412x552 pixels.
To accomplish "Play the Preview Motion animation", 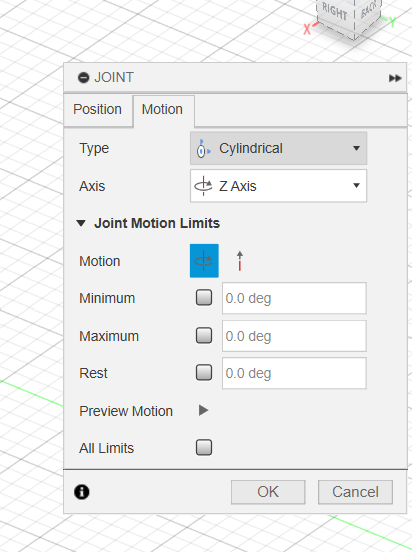I will (x=203, y=410).
